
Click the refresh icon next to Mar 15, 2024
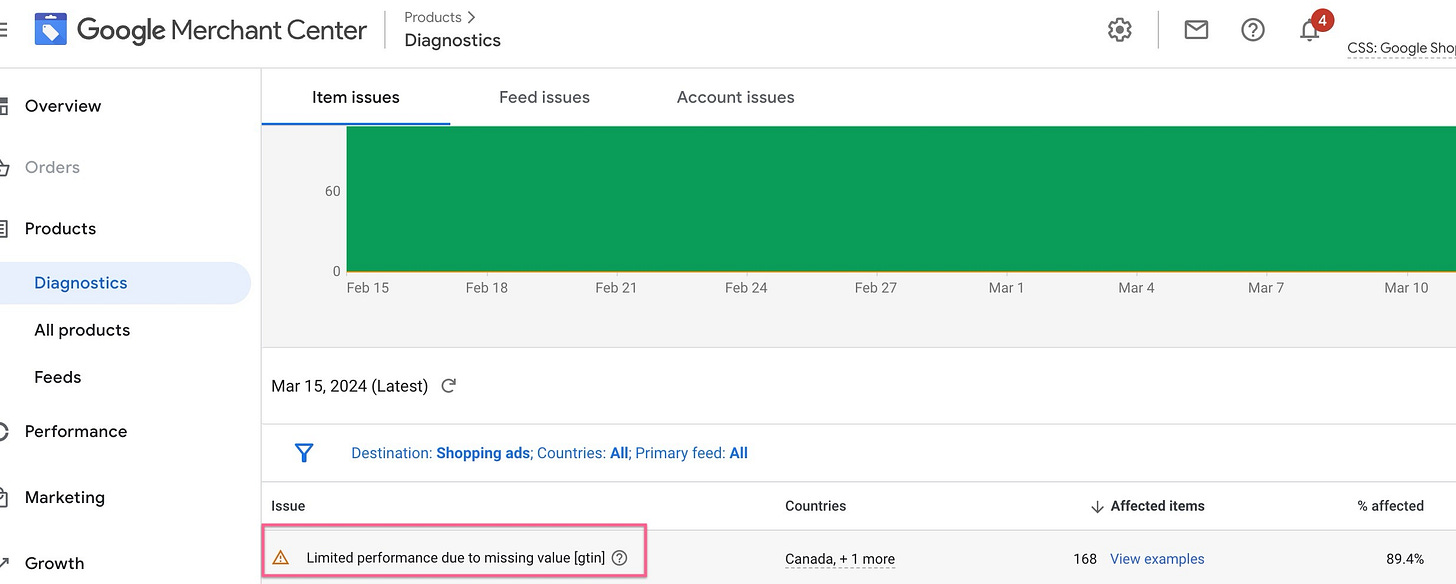pyautogui.click(x=449, y=386)
